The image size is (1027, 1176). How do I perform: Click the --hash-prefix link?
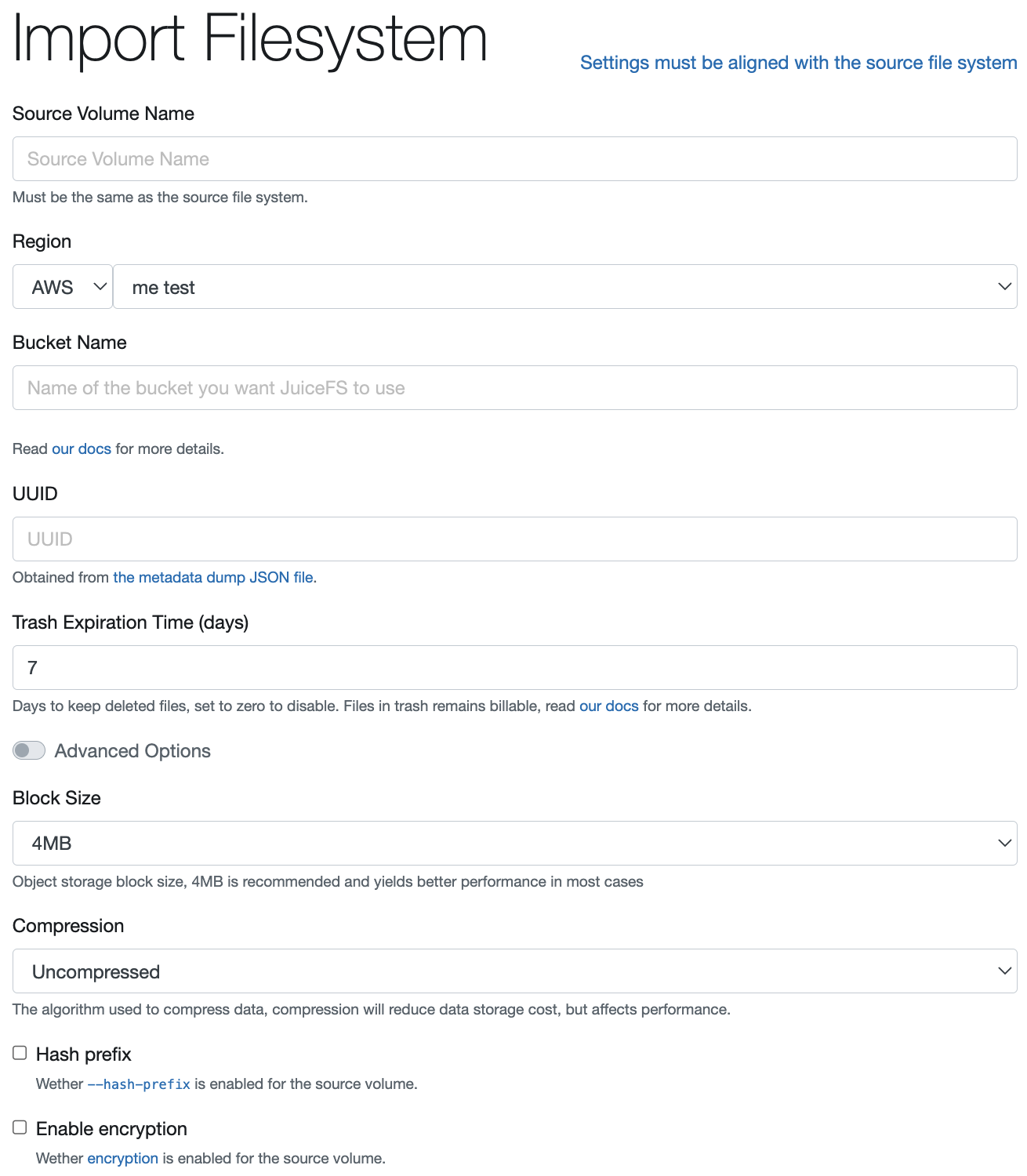[139, 1084]
